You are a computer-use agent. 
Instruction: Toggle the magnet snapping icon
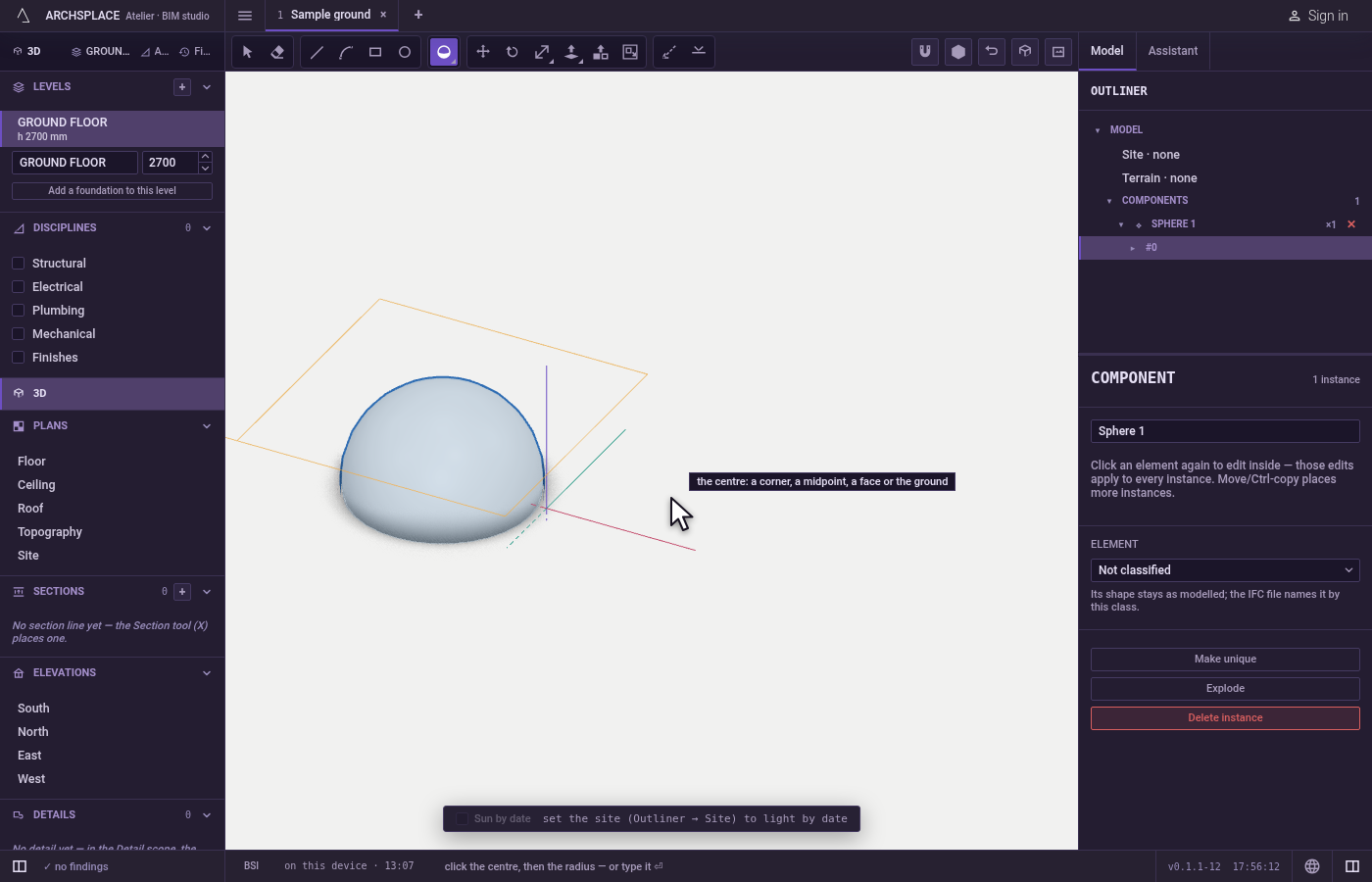925,52
